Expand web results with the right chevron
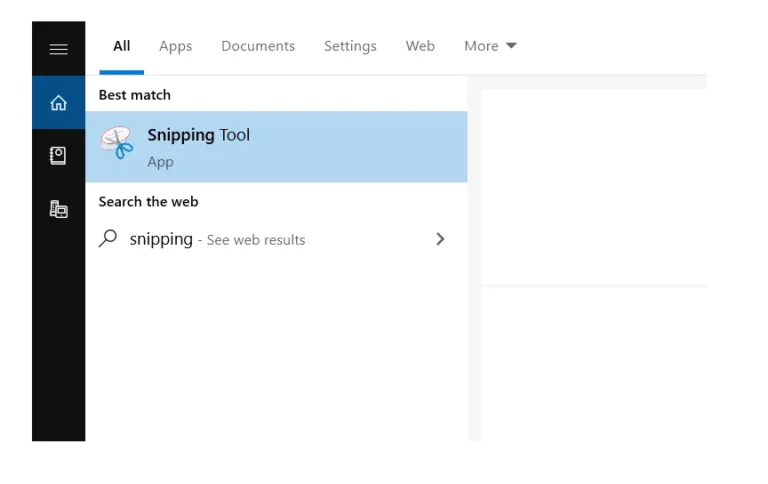 tap(440, 239)
